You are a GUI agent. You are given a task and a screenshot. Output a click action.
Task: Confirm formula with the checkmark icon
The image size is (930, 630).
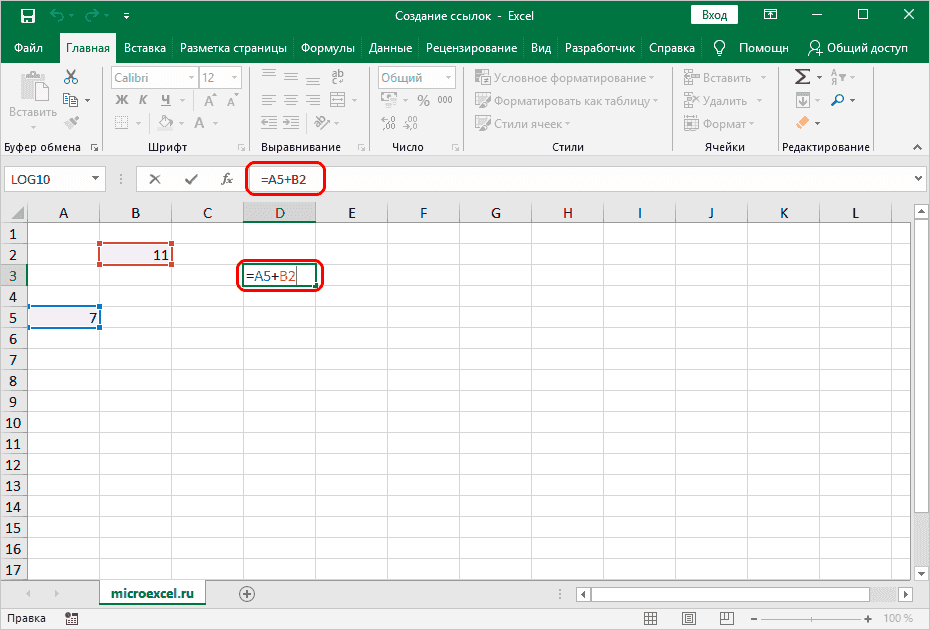tap(190, 179)
